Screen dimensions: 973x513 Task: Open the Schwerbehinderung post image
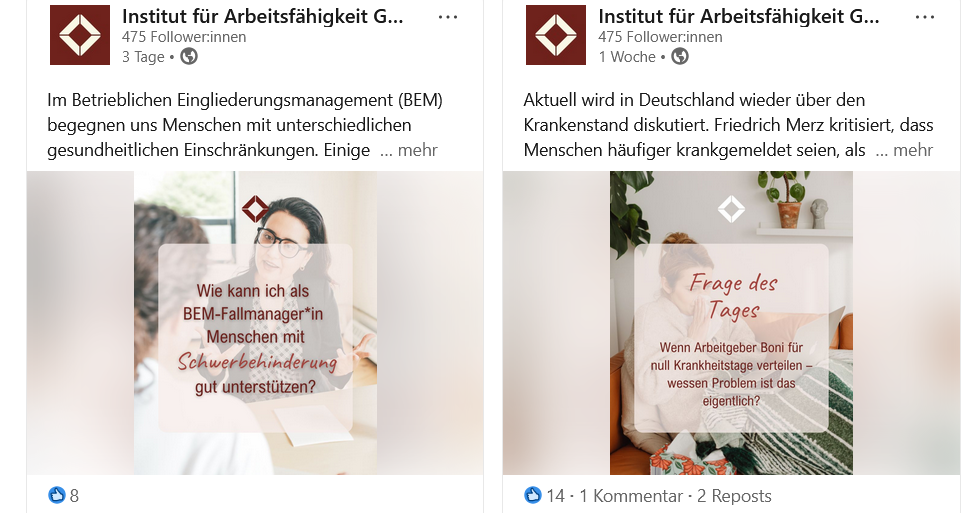255,323
